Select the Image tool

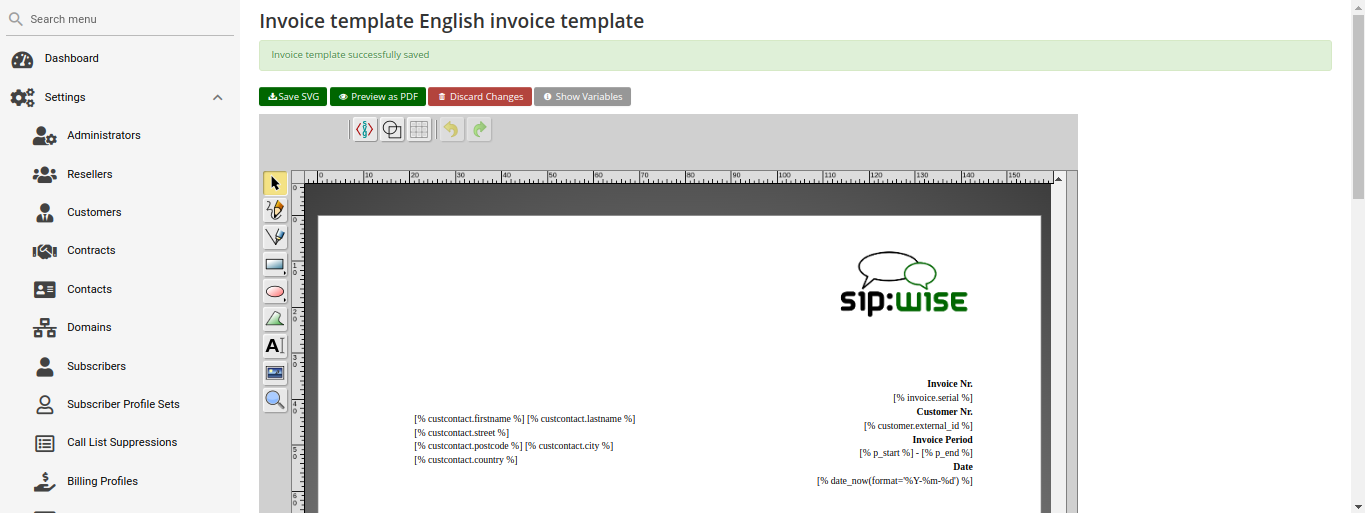tap(275, 373)
